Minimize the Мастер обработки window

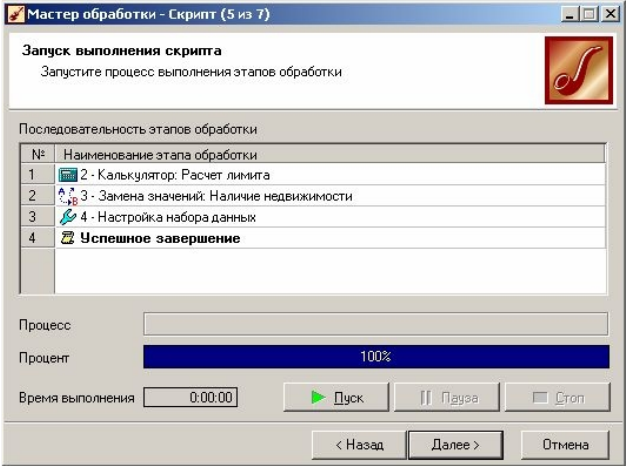pos(570,14)
